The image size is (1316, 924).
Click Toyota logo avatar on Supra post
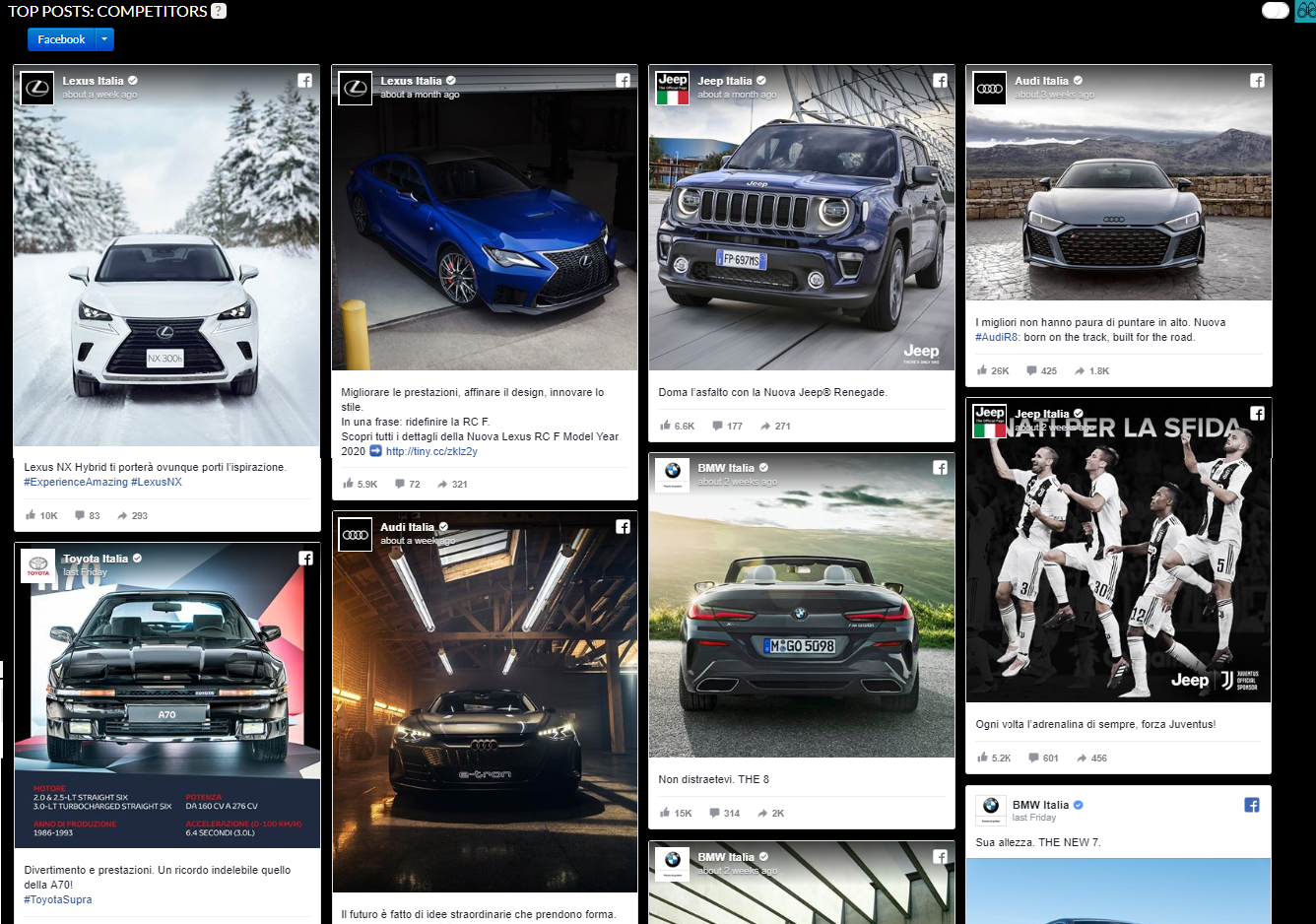(38, 566)
